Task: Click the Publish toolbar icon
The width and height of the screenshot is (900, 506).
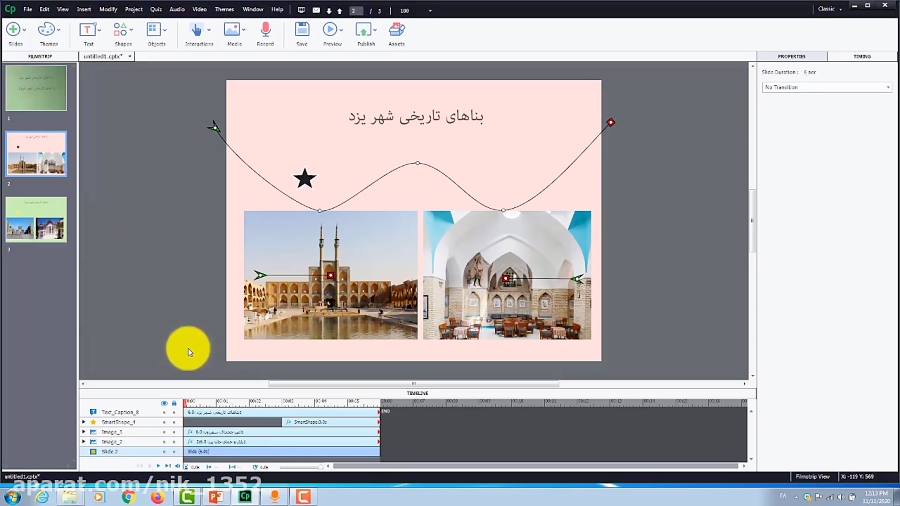Action: [x=363, y=29]
